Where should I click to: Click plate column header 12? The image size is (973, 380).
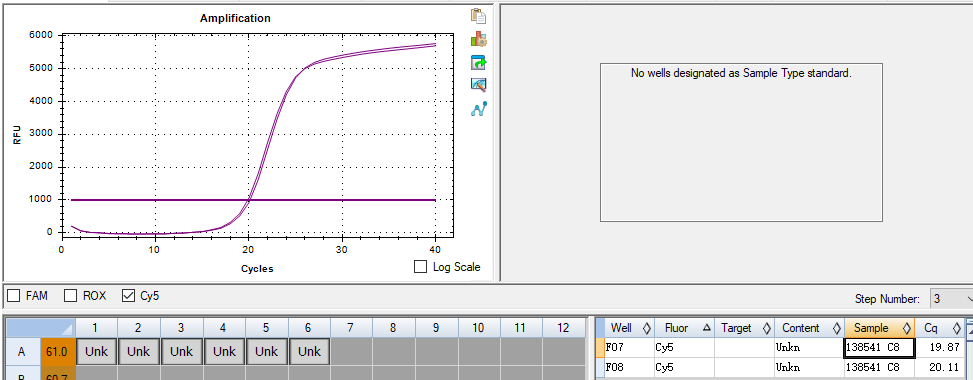563,327
